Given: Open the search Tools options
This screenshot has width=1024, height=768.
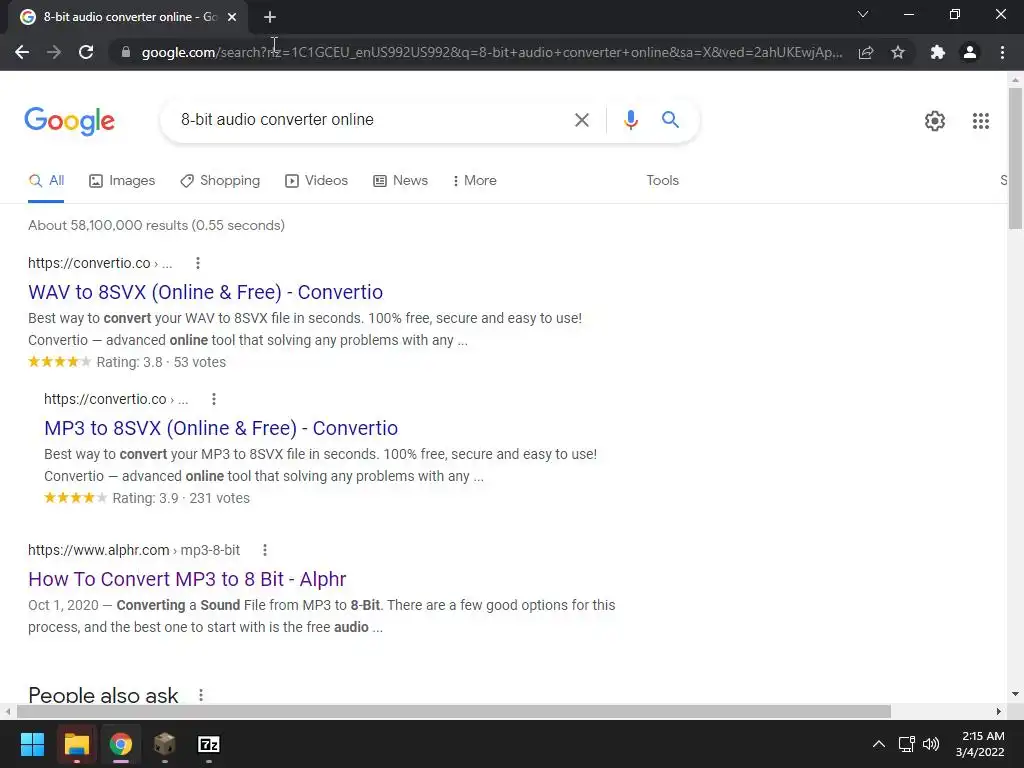Looking at the screenshot, I should (x=662, y=181).
